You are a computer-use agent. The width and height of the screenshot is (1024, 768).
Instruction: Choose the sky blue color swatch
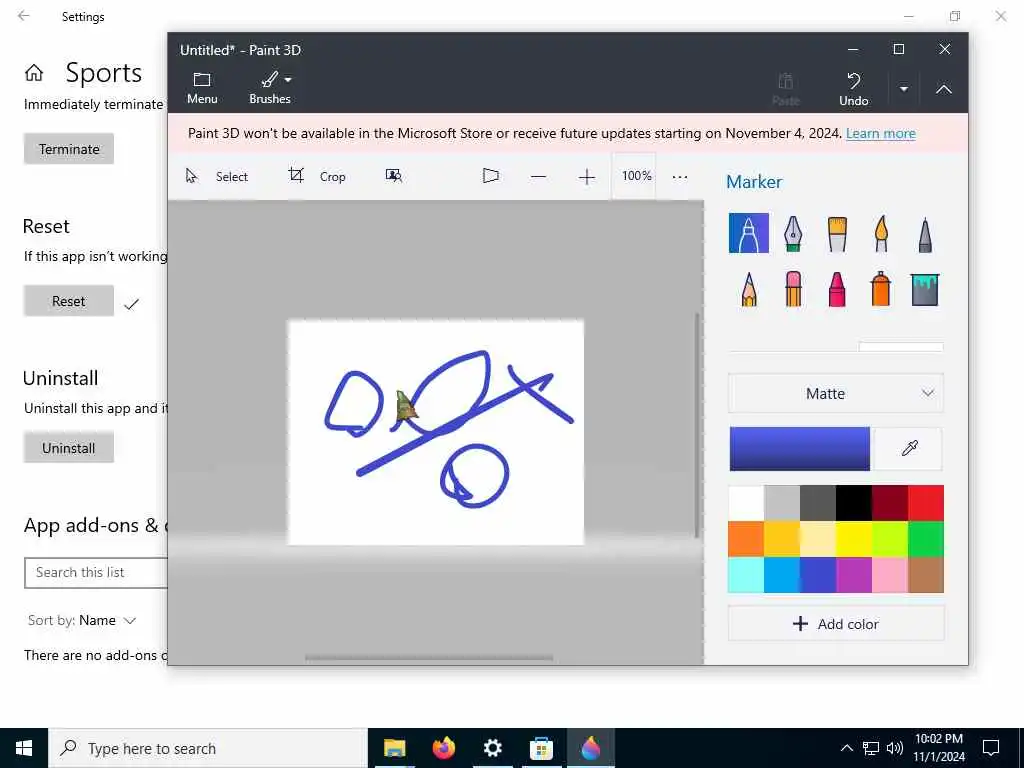coord(782,575)
